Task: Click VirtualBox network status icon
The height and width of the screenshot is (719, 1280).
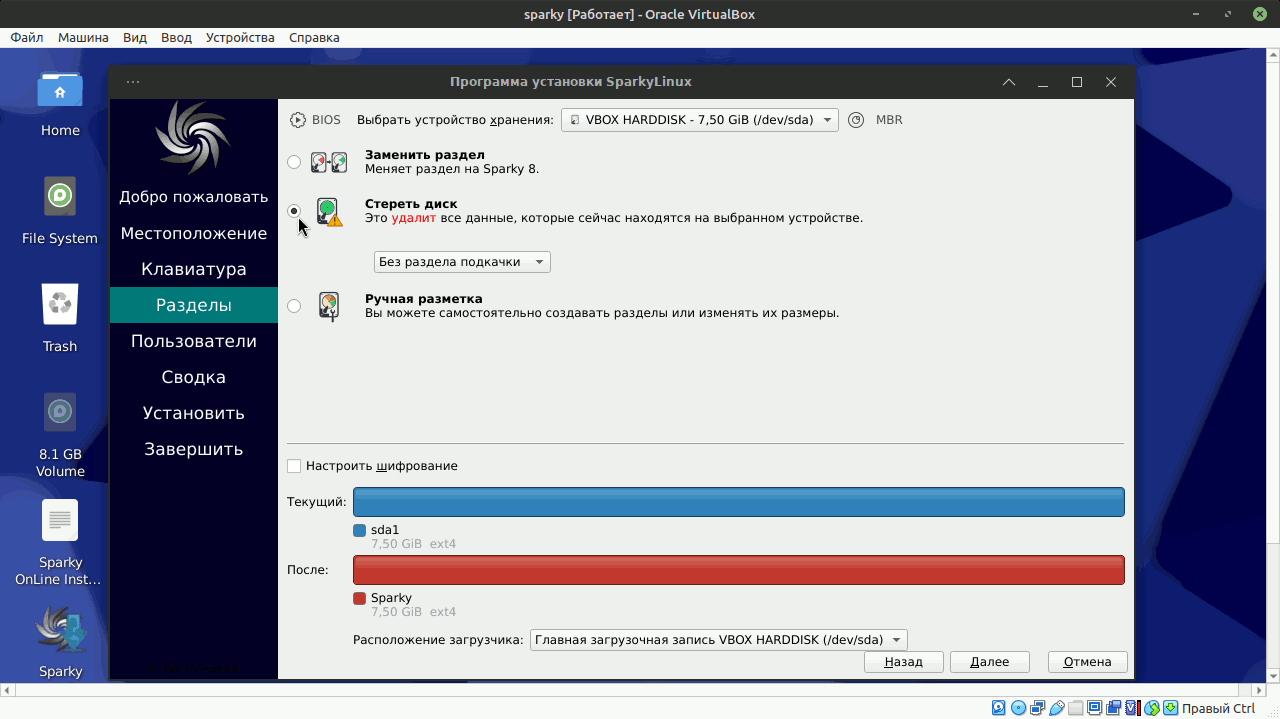Action: pos(1037,708)
